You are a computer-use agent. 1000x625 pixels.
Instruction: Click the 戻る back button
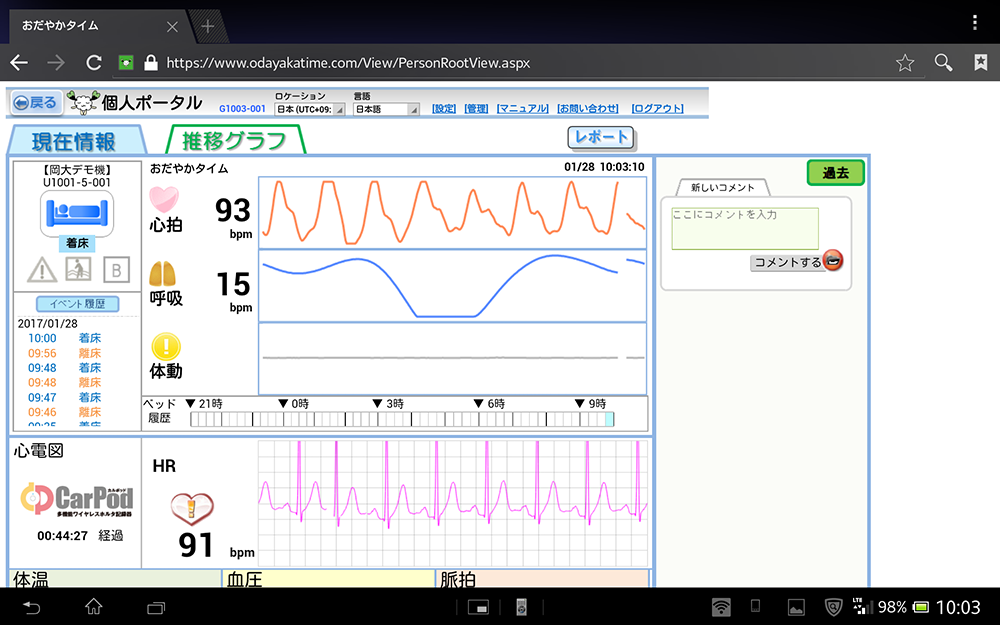pos(36,103)
